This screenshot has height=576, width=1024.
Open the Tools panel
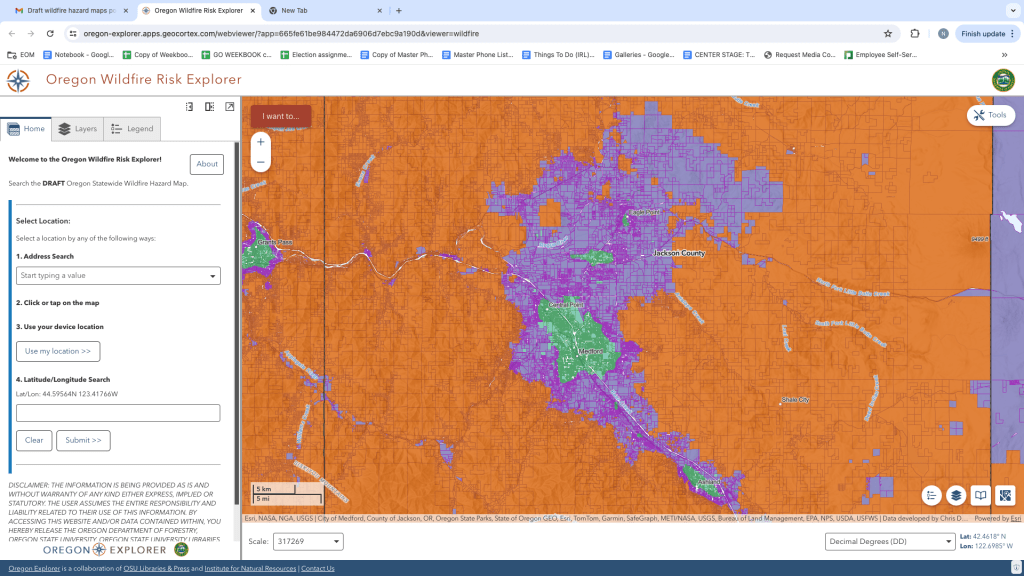(991, 115)
